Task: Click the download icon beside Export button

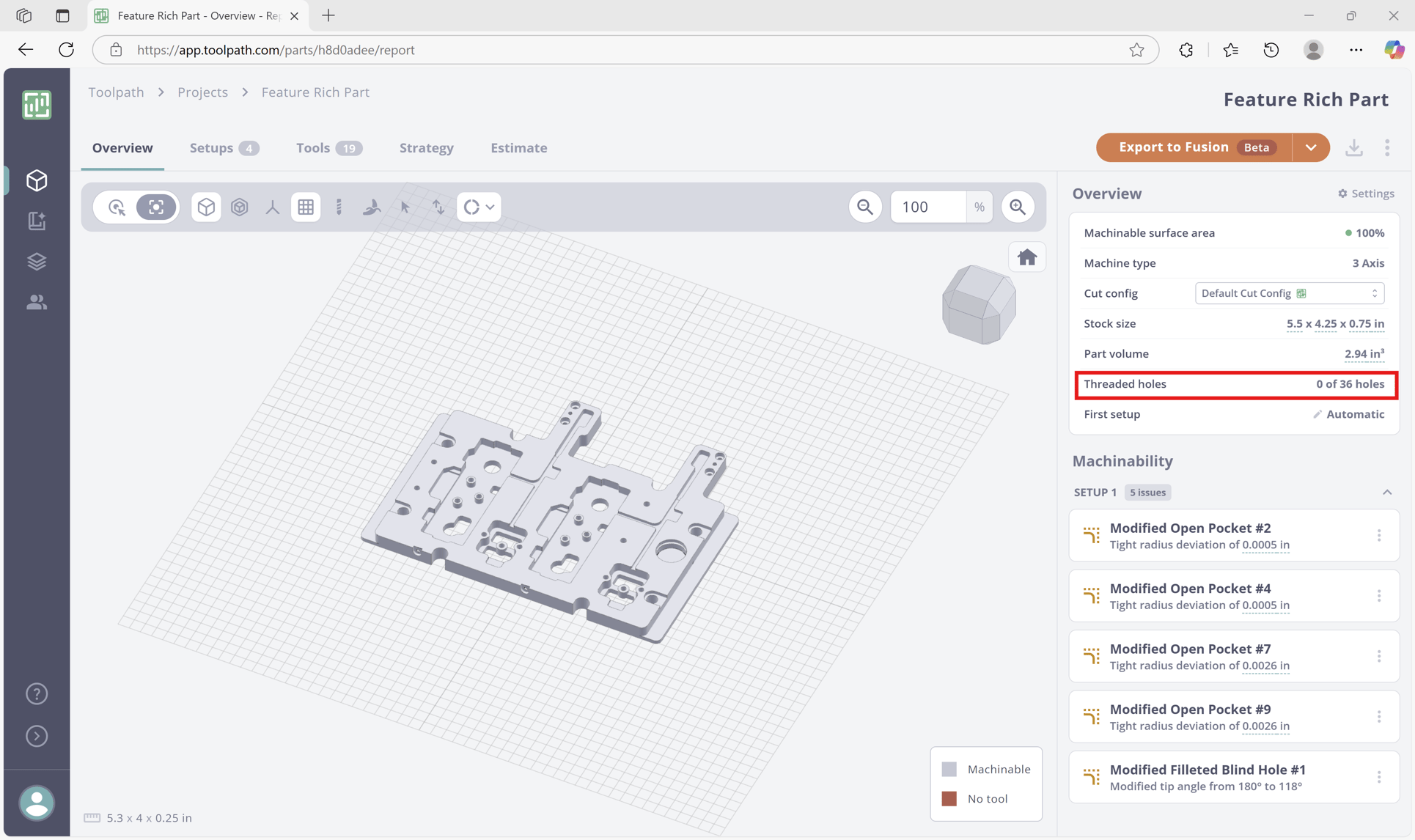Action: coord(1353,147)
